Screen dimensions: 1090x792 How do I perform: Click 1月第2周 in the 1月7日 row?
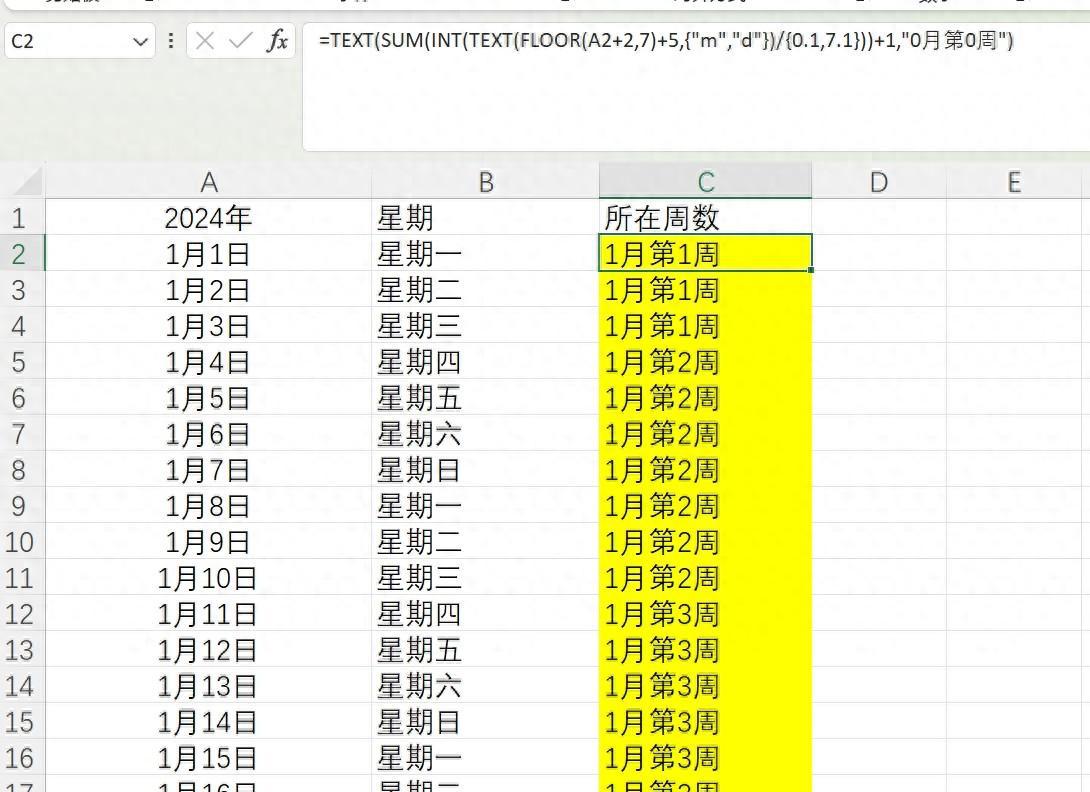[706, 470]
